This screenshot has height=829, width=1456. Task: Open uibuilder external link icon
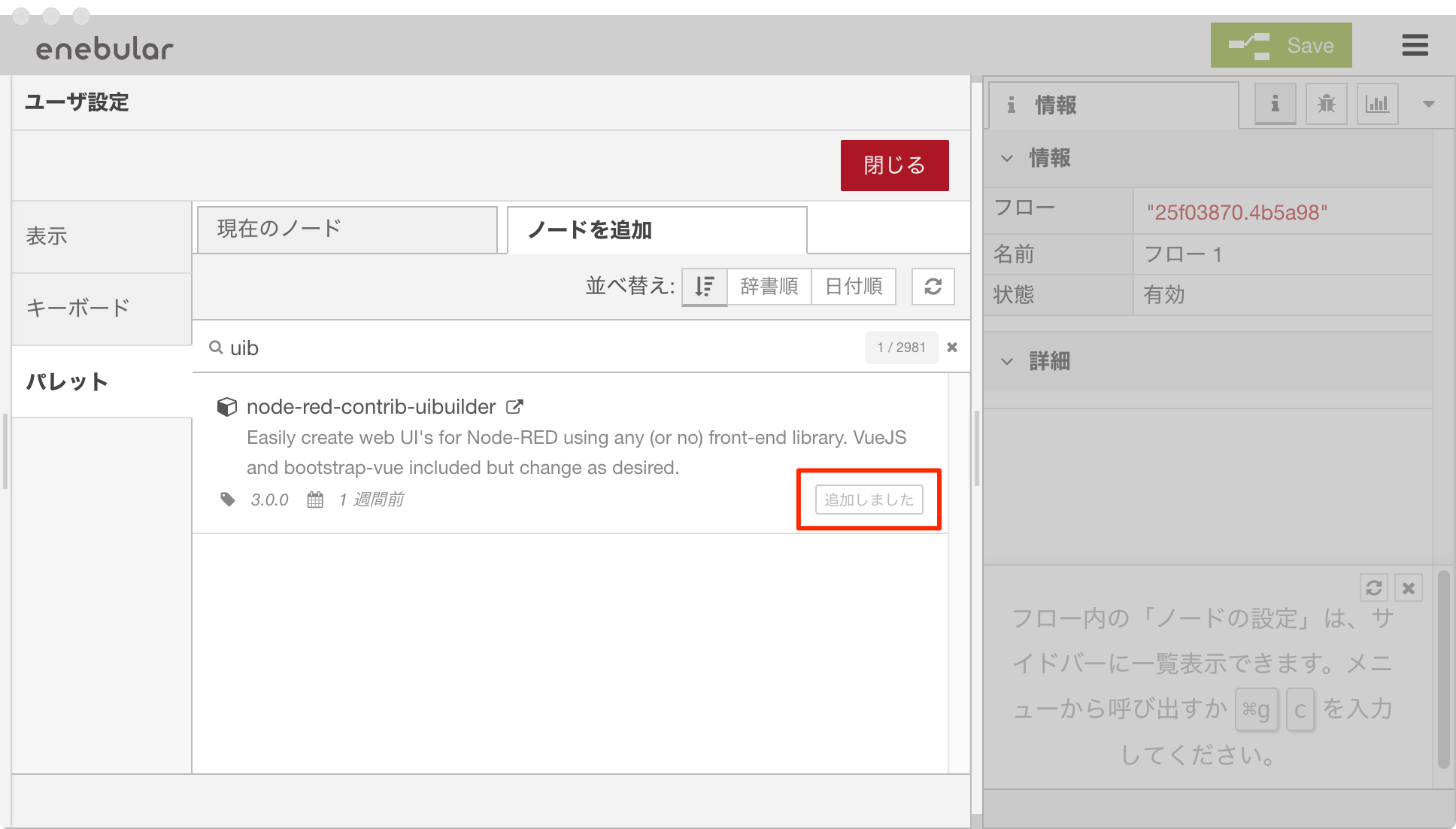(514, 407)
